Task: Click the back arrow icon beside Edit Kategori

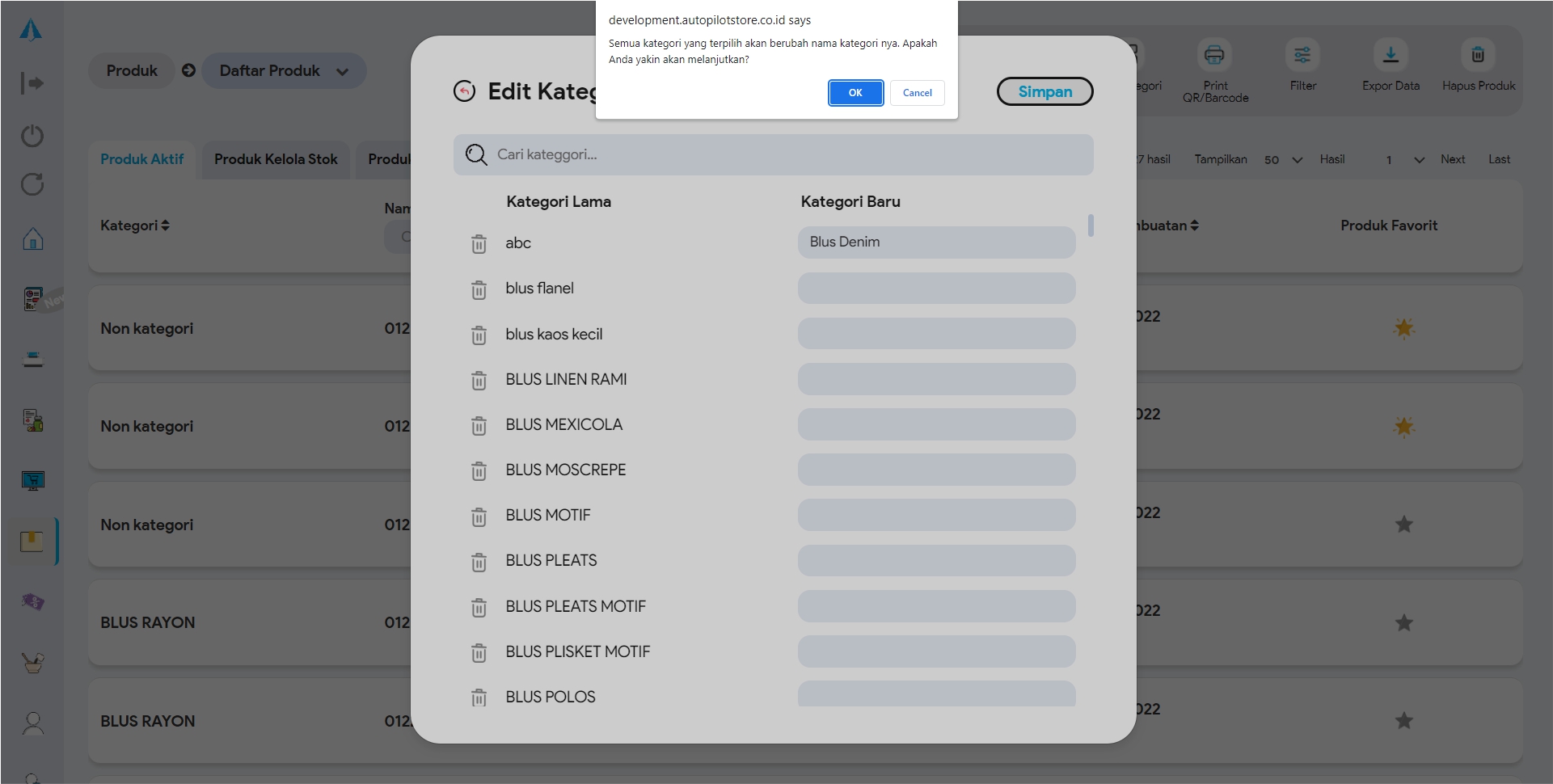Action: point(465,91)
